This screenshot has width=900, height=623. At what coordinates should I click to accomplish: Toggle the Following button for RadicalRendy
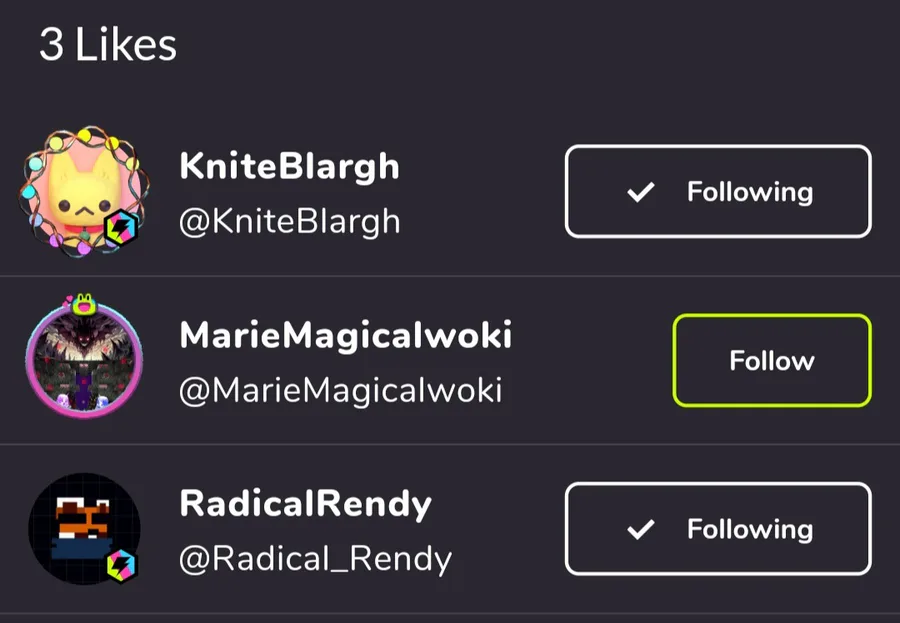pos(718,529)
